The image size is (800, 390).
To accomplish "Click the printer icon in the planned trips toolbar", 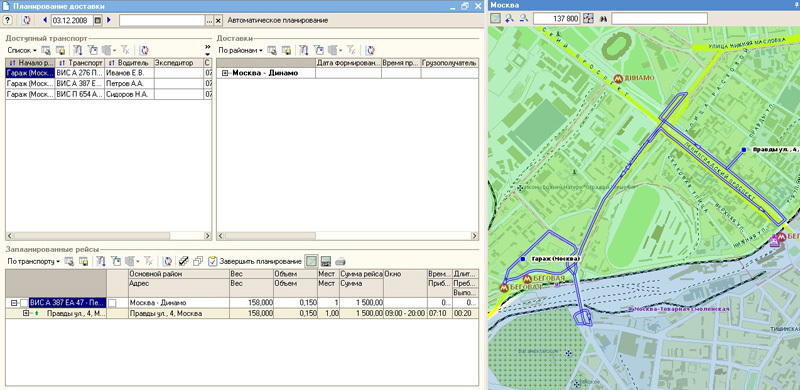I will (340, 261).
